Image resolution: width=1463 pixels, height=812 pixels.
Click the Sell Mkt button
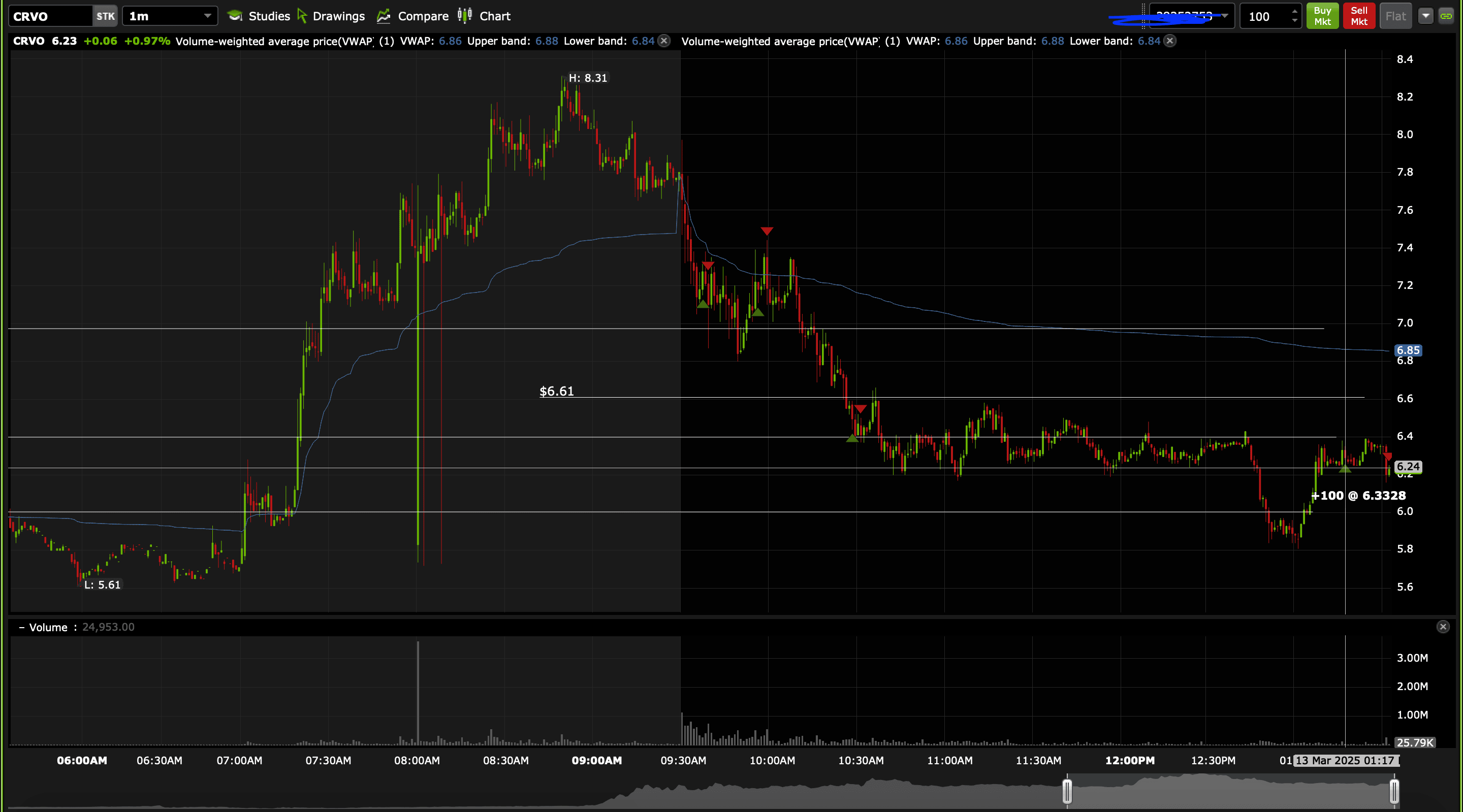tap(1358, 16)
